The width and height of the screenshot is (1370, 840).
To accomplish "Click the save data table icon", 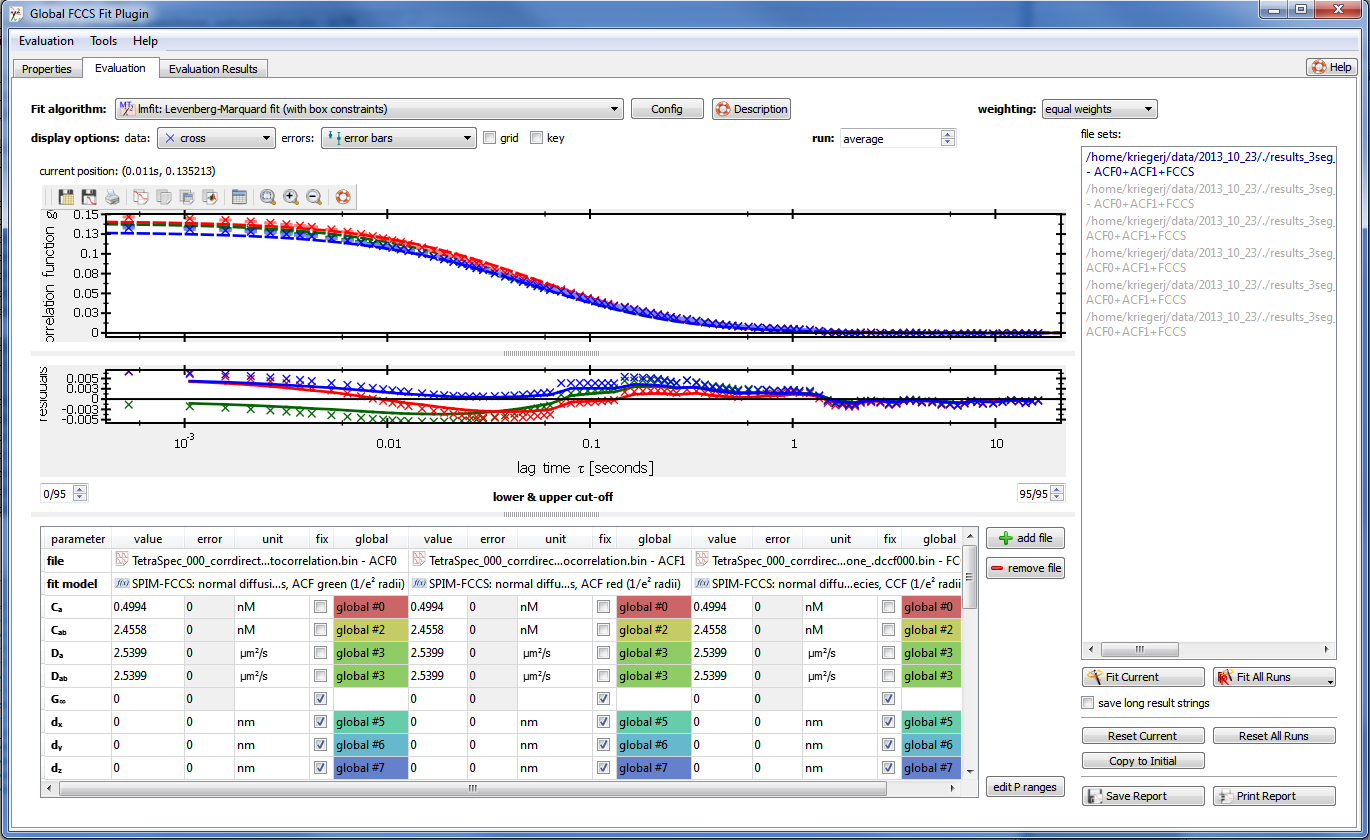I will coord(67,197).
